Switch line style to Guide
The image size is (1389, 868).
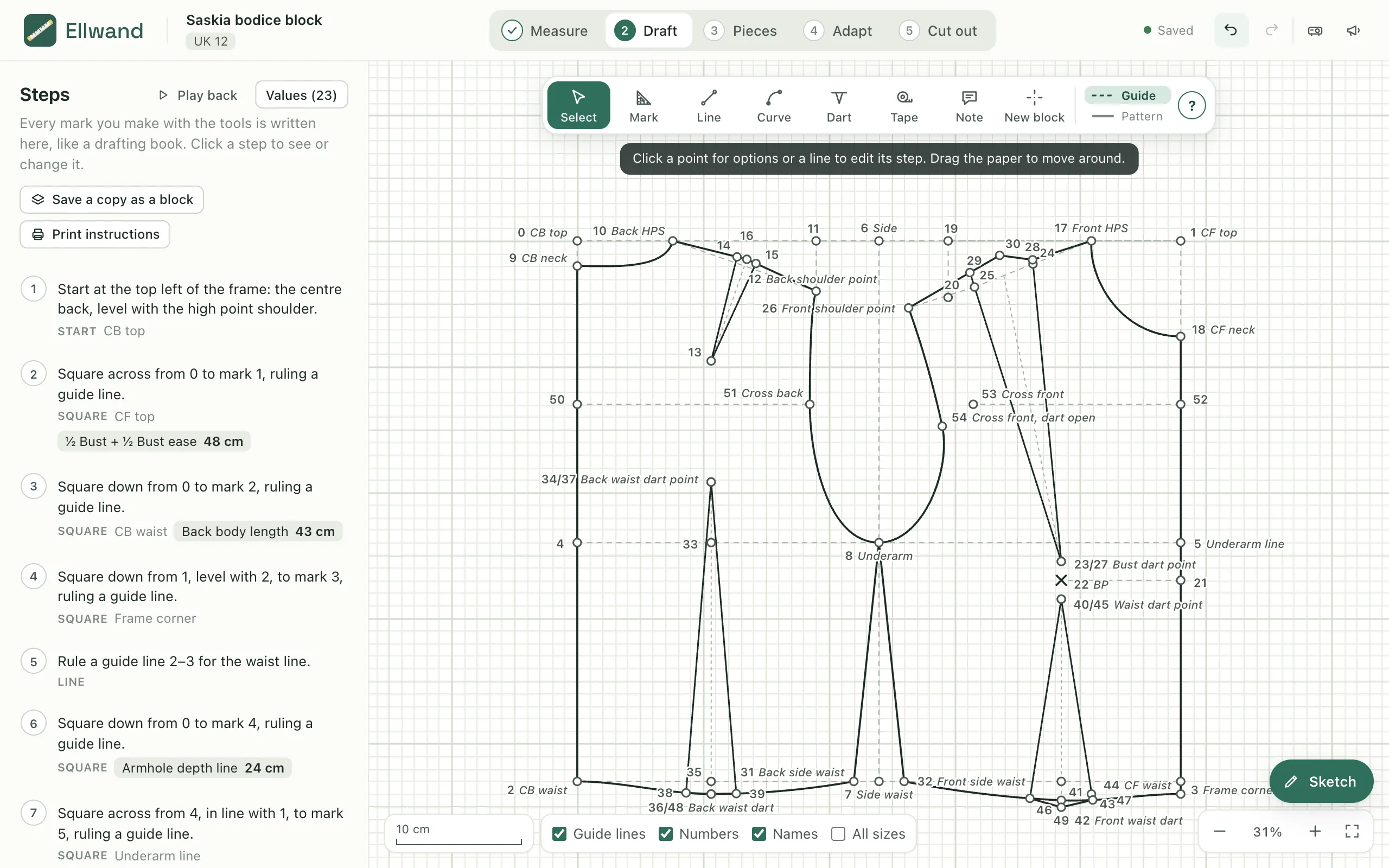pyautogui.click(x=1127, y=95)
